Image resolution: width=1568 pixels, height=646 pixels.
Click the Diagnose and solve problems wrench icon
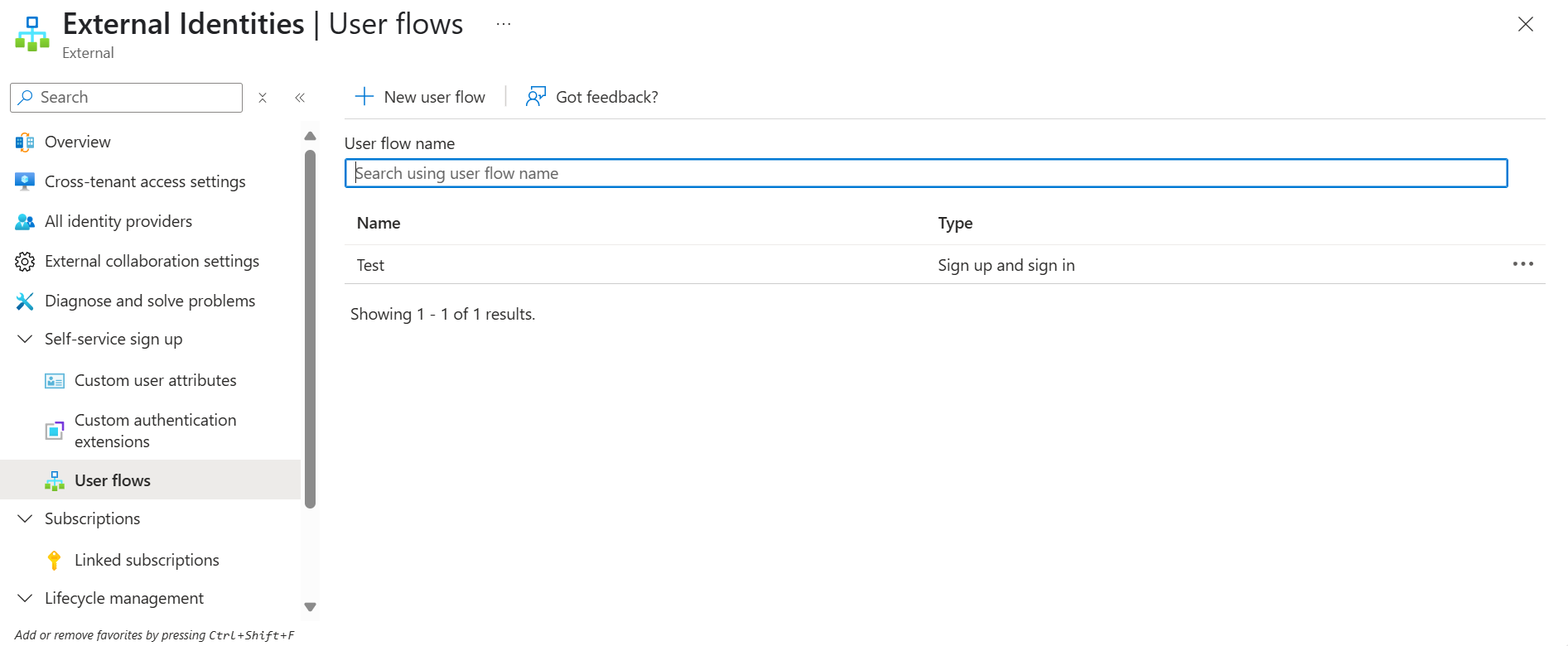point(25,301)
